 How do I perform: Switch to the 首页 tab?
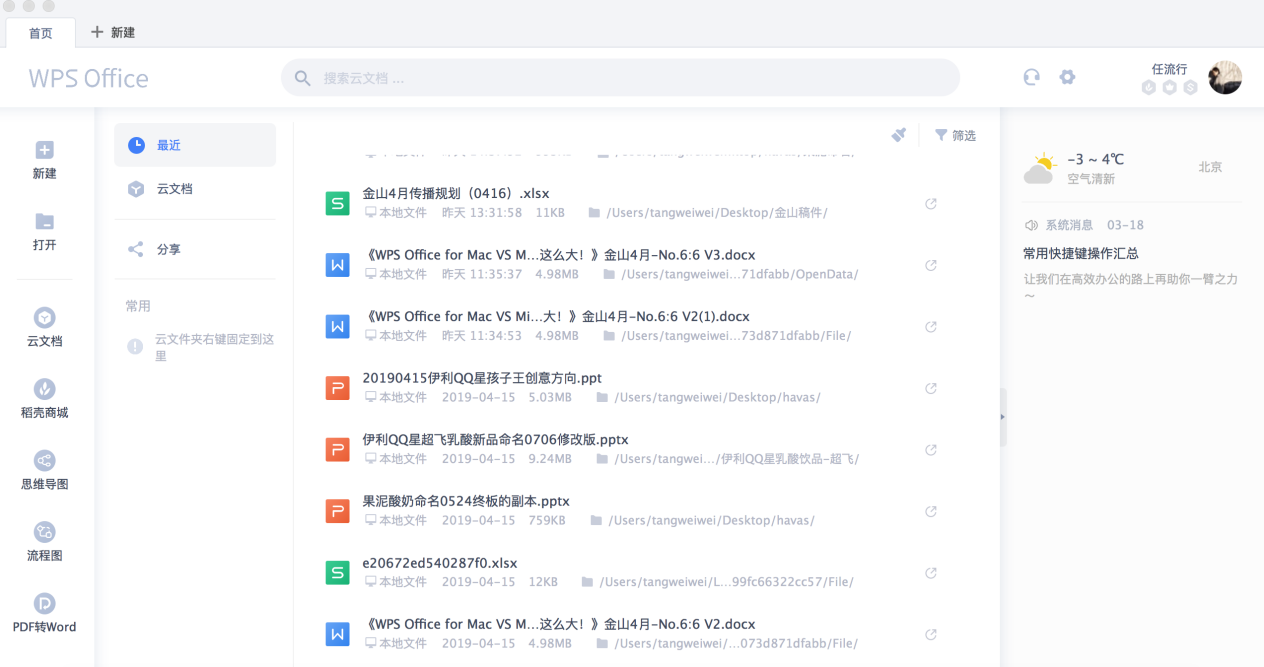point(41,33)
